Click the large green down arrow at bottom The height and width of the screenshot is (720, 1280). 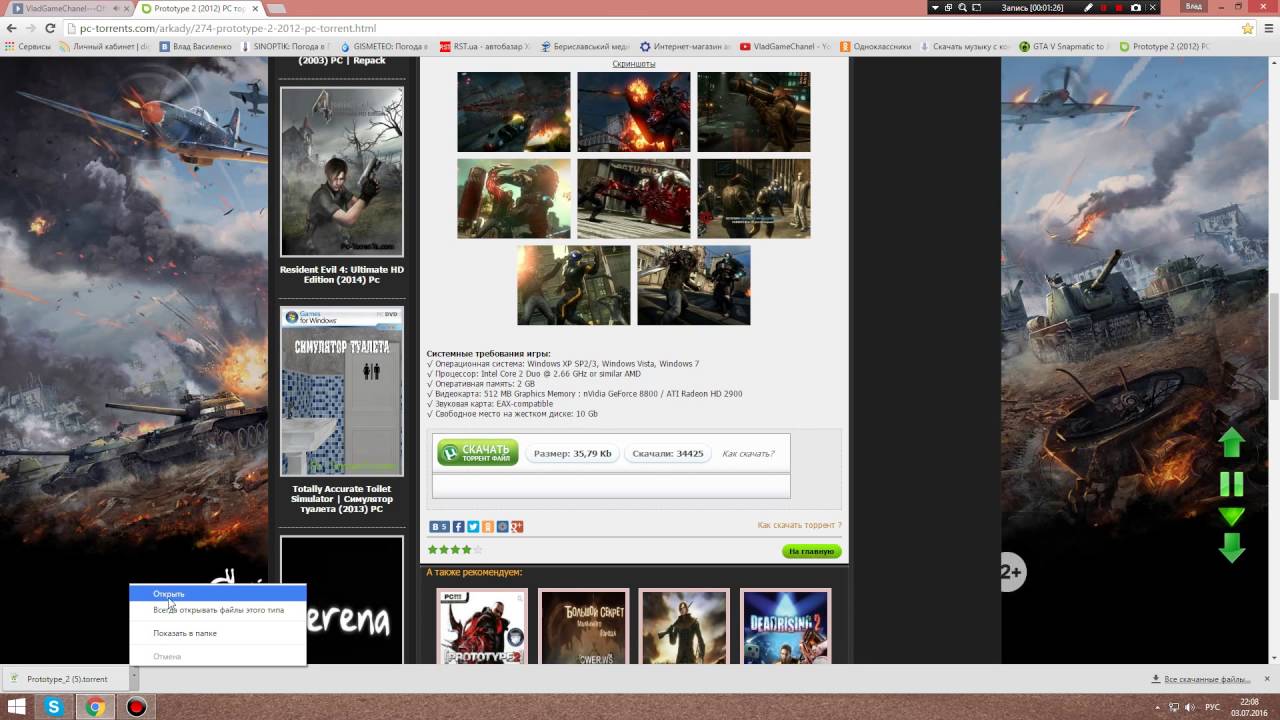pyautogui.click(x=1232, y=548)
